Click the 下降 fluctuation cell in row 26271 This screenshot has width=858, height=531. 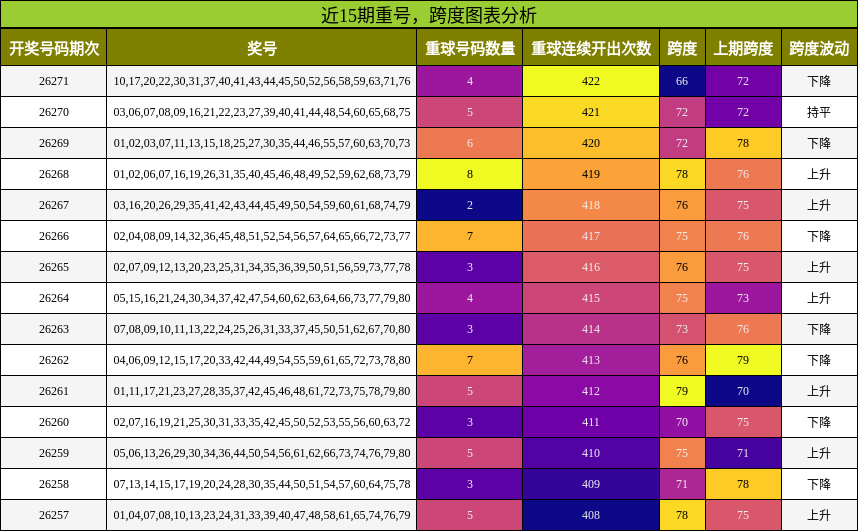(x=819, y=81)
